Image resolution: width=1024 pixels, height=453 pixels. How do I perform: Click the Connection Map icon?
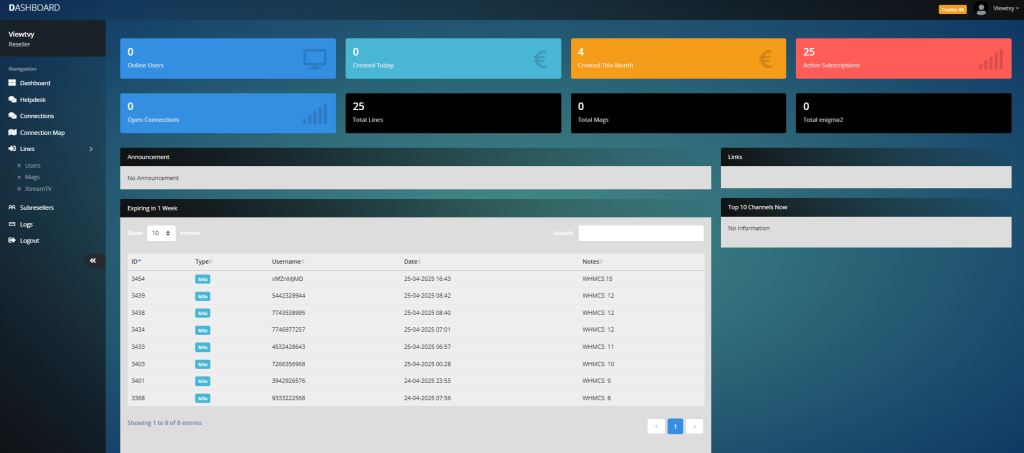click(12, 132)
